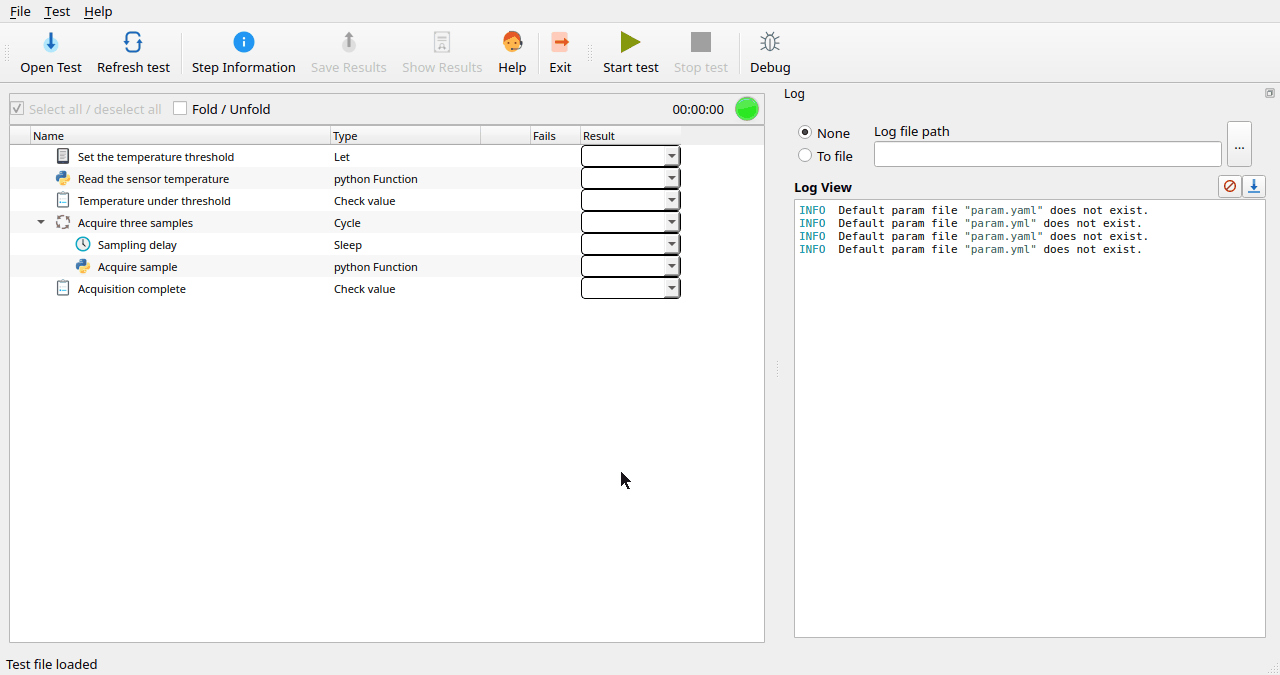Image resolution: width=1280 pixels, height=675 pixels.
Task: Select the Temperature under threshold step
Action: click(154, 201)
